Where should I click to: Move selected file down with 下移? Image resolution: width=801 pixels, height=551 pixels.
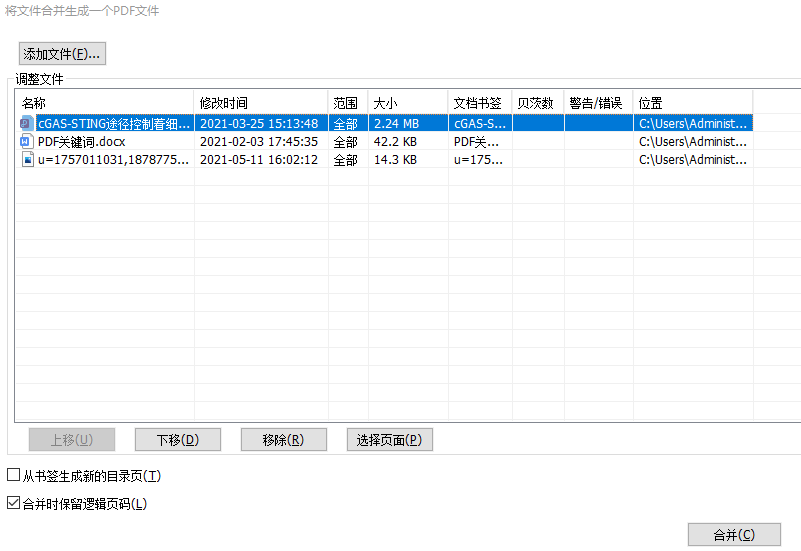[x=178, y=440]
